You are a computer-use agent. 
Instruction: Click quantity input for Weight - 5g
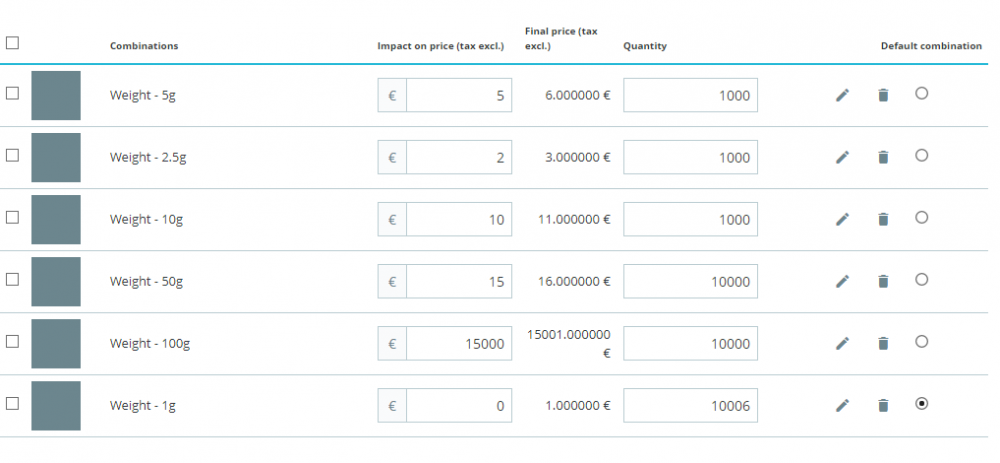690,95
